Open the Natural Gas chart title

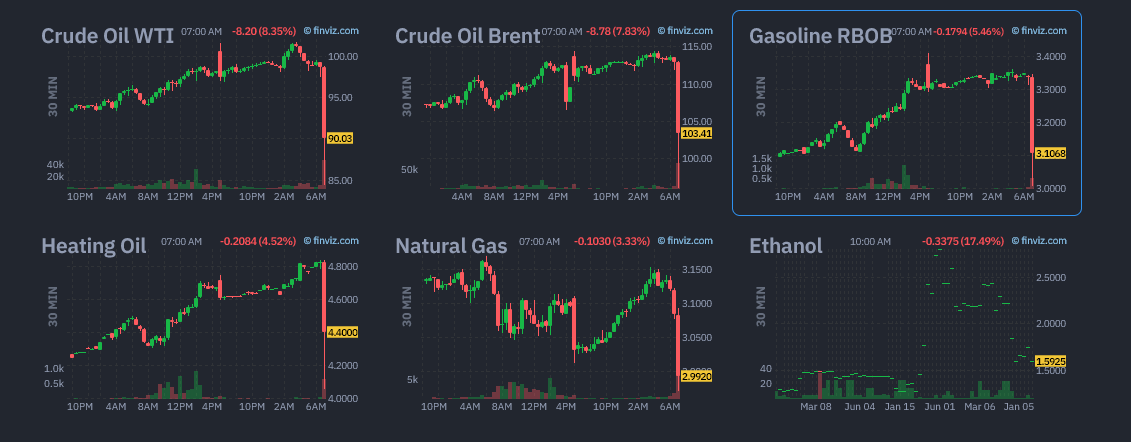452,246
